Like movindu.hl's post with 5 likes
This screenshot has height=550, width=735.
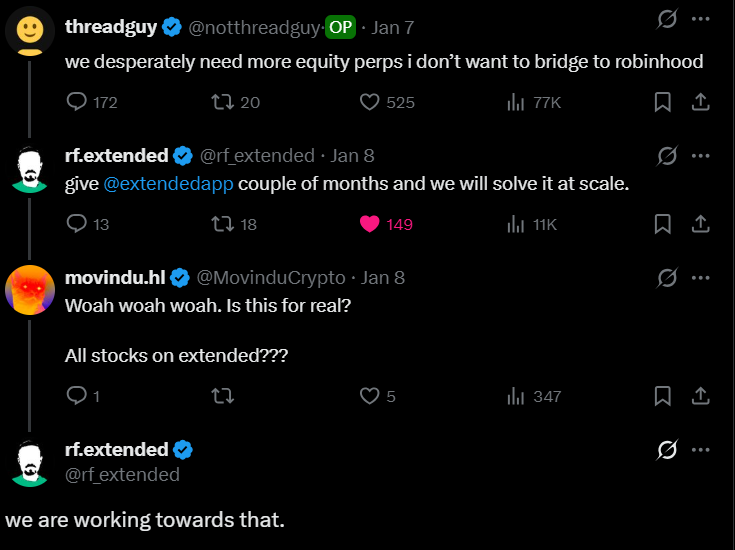377,396
